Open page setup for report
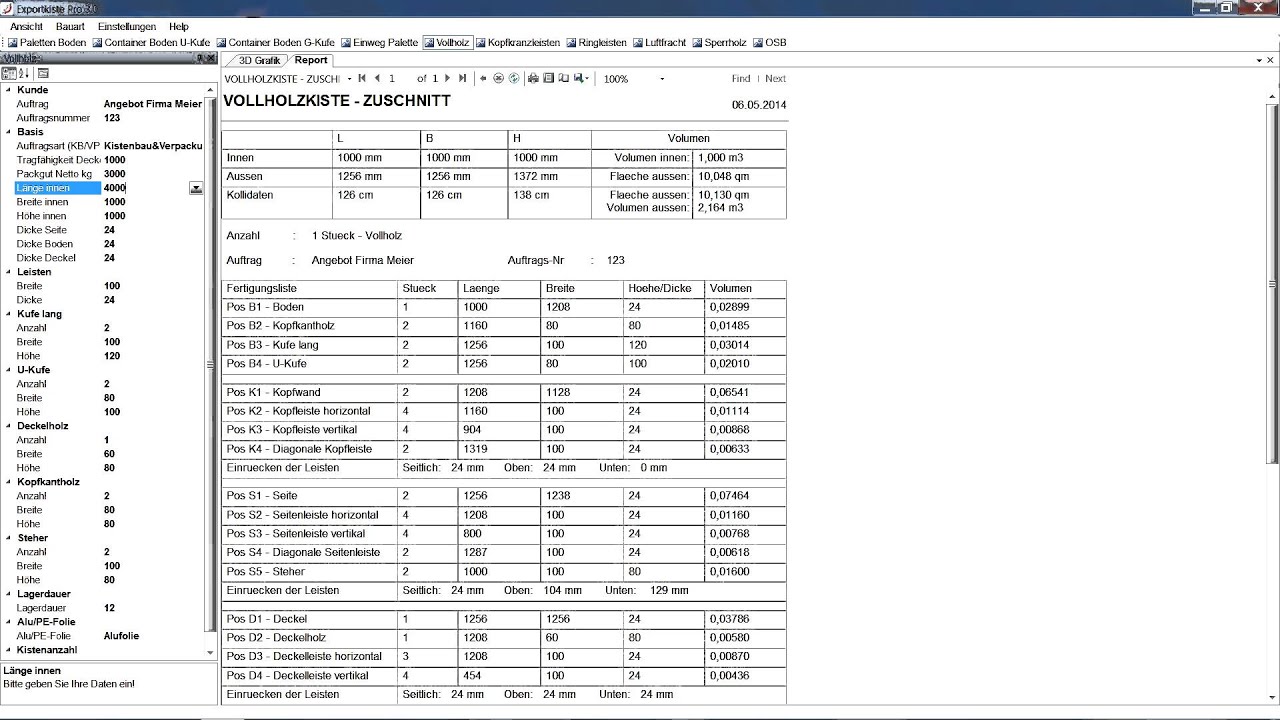This screenshot has height=720, width=1280. pos(563,78)
